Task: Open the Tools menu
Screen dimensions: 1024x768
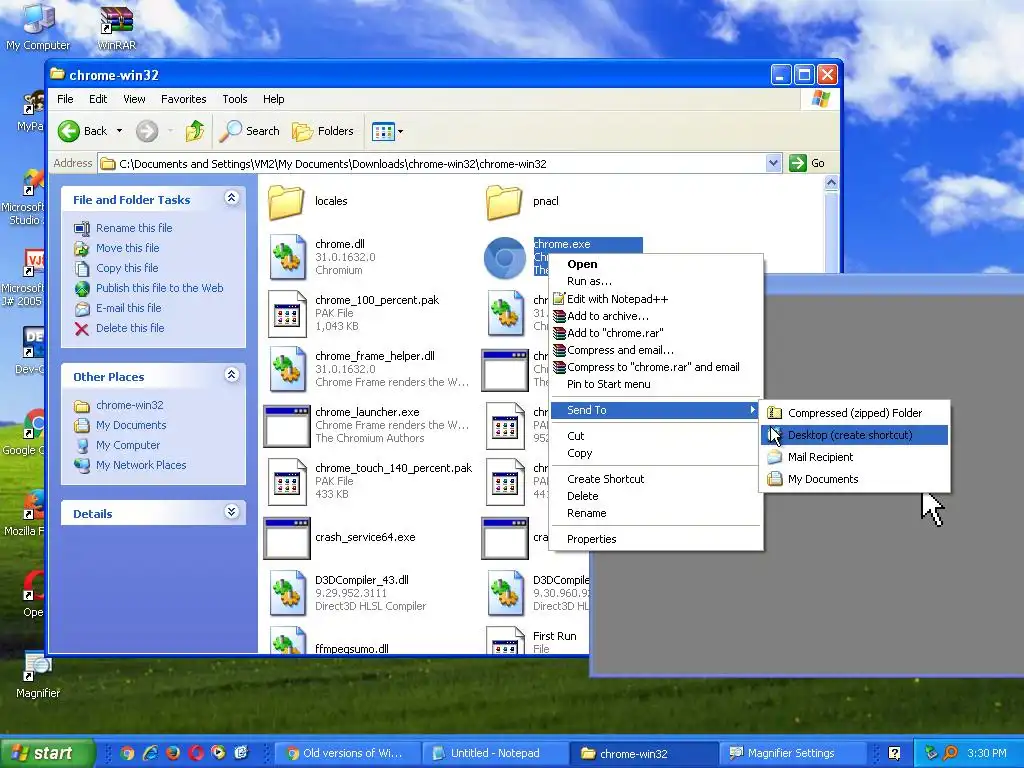Action: 234,99
